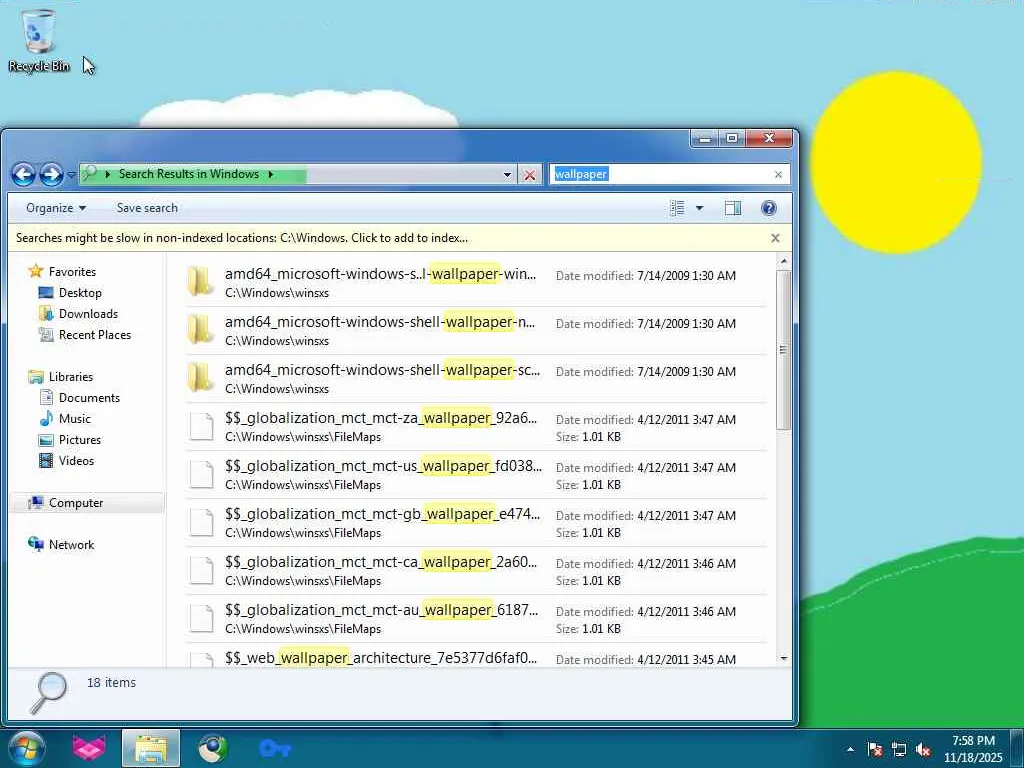Open the Music library
1024x768 pixels.
click(65, 419)
